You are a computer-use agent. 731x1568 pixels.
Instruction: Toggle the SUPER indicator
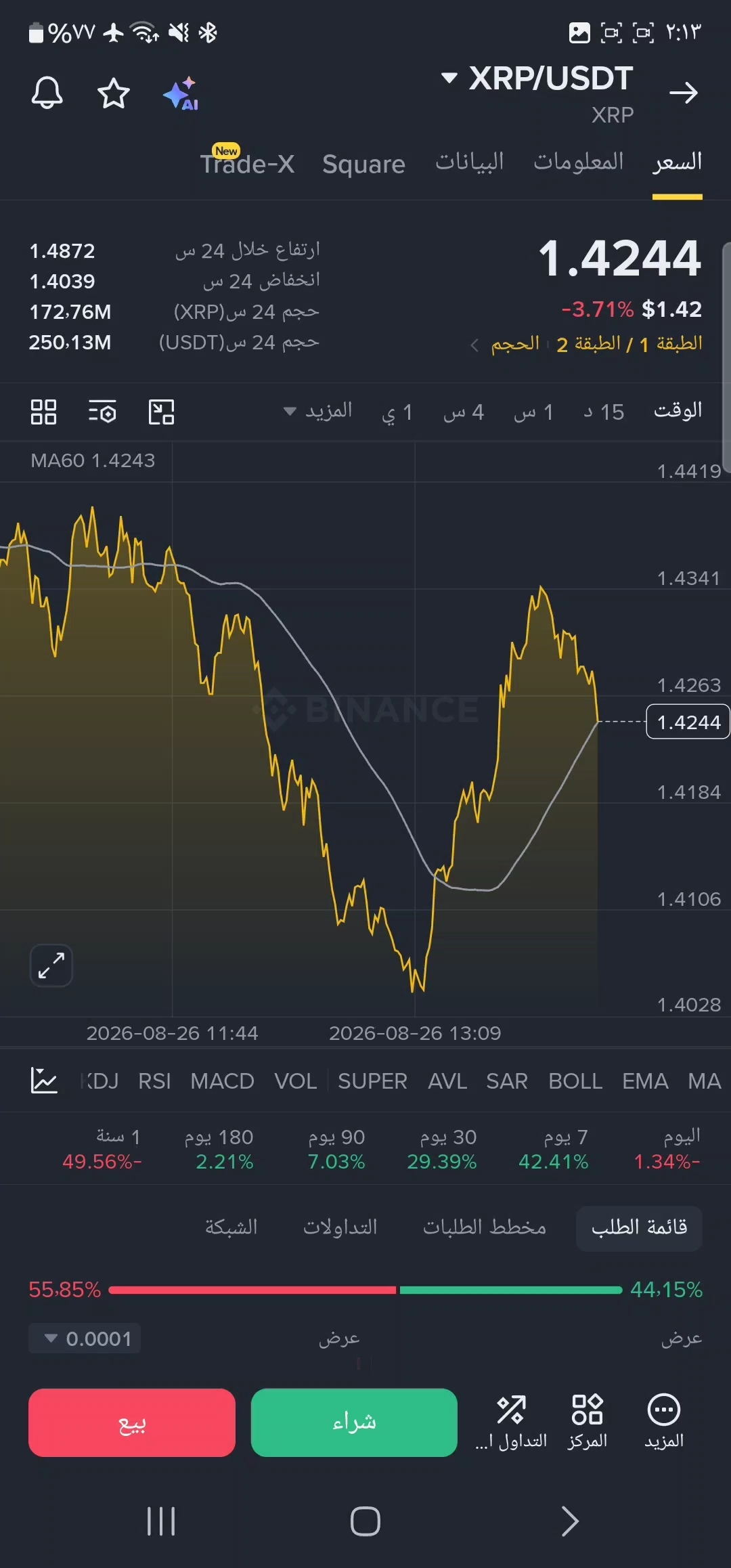(x=372, y=1081)
